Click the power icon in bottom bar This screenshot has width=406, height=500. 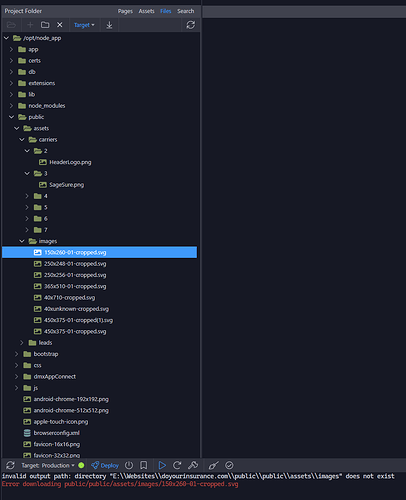[x=129, y=465]
